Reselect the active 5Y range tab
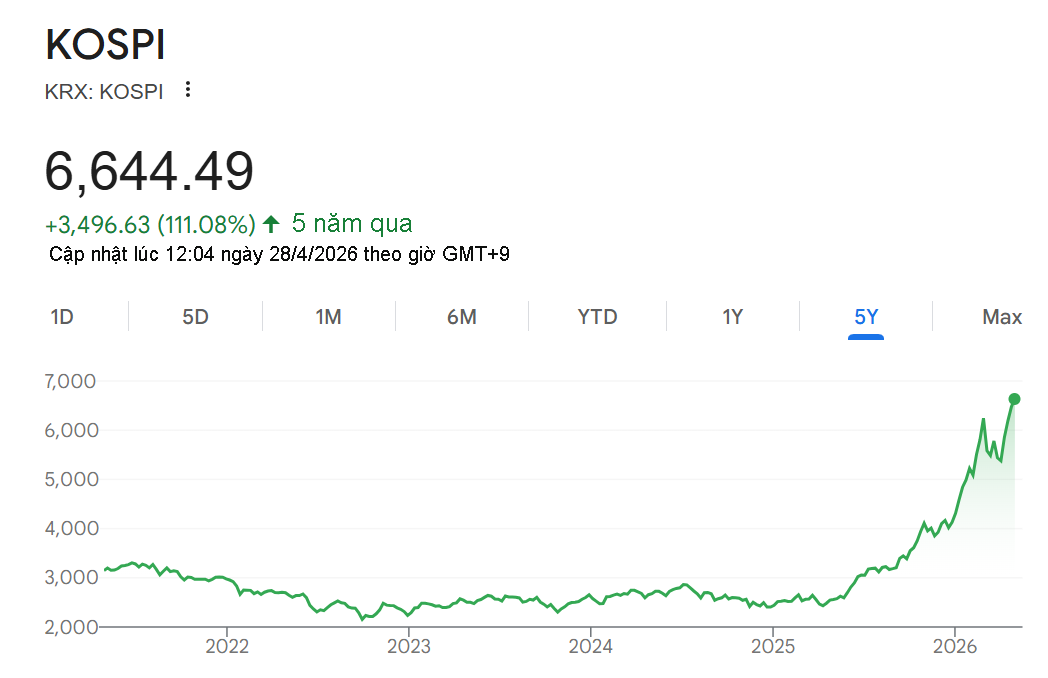 click(x=866, y=316)
